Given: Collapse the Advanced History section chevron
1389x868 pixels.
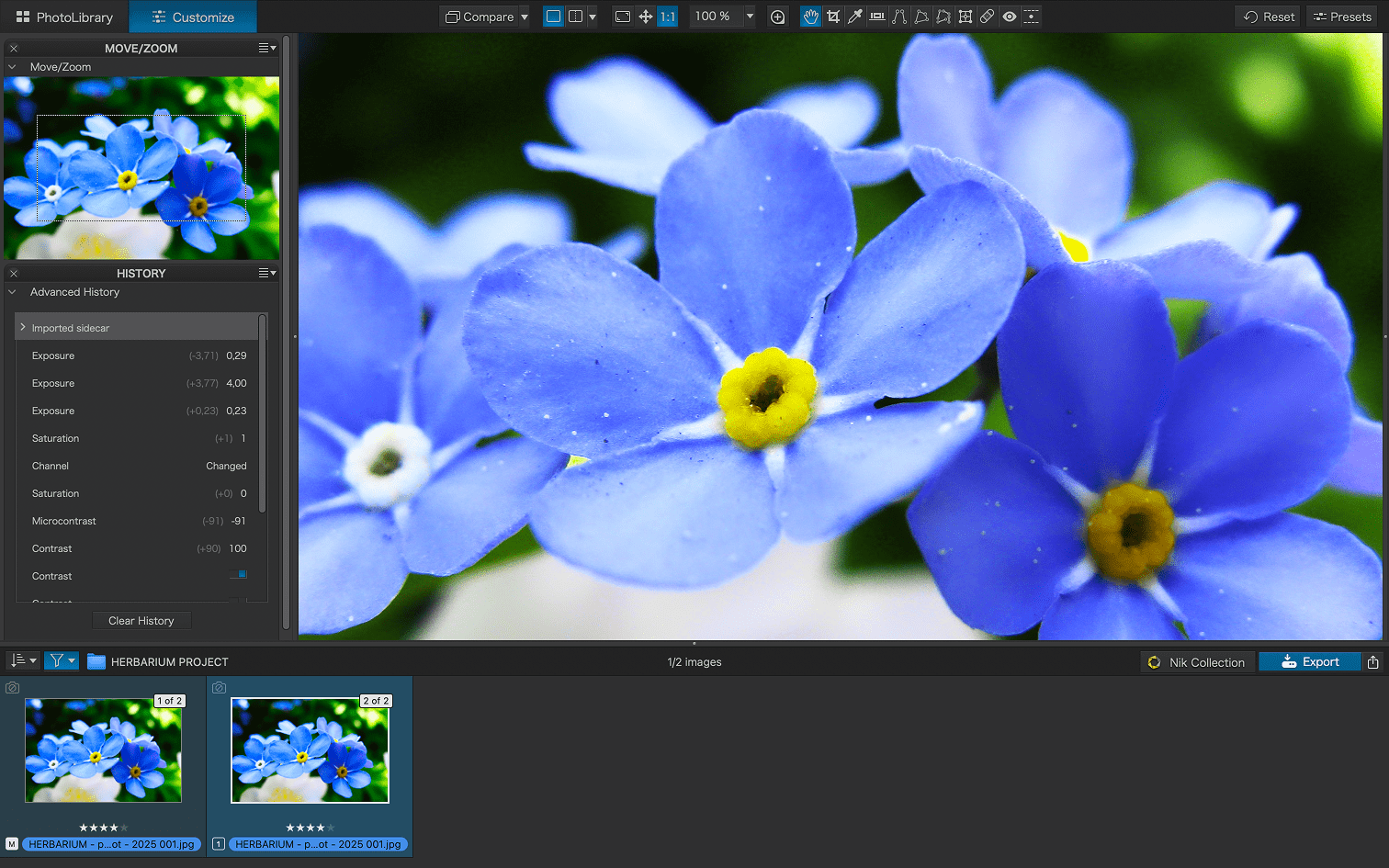Looking at the screenshot, I should [x=12, y=292].
